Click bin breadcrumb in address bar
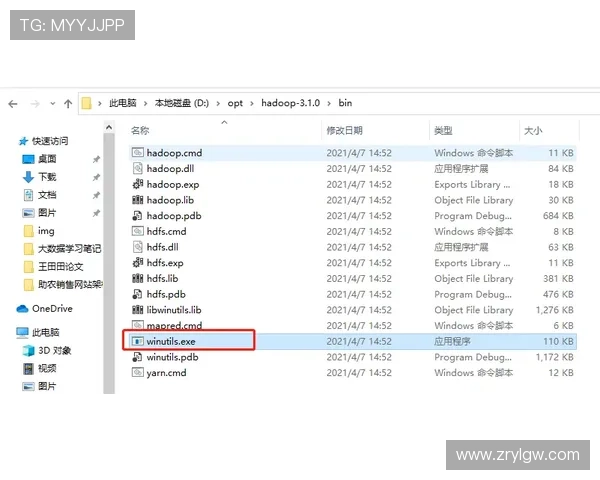The image size is (600, 480). tap(345, 103)
